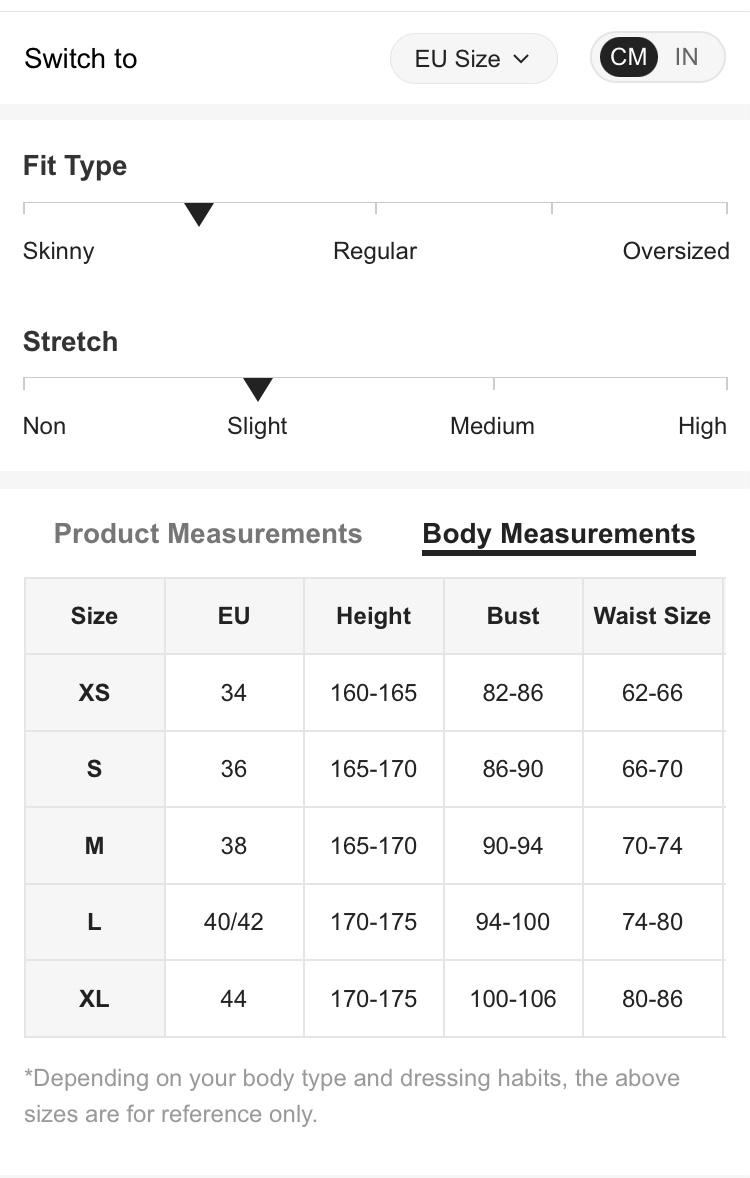Click the EU column header
Image resolution: width=750 pixels, height=1178 pixels.
(x=233, y=616)
